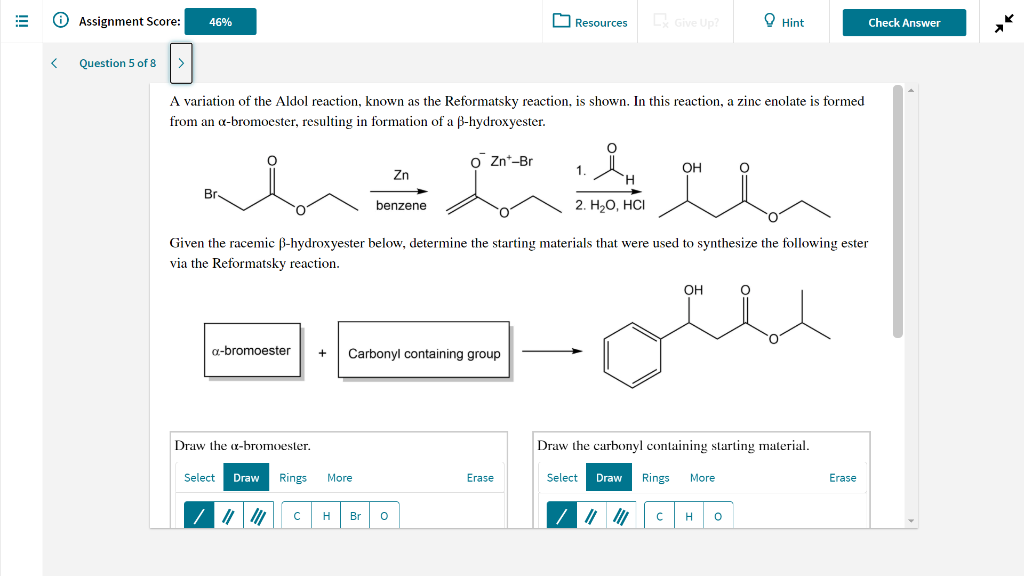The width and height of the screenshot is (1024, 576).
Task: Select the double bond tool in the α-bromoester editor
Action: (x=226, y=515)
